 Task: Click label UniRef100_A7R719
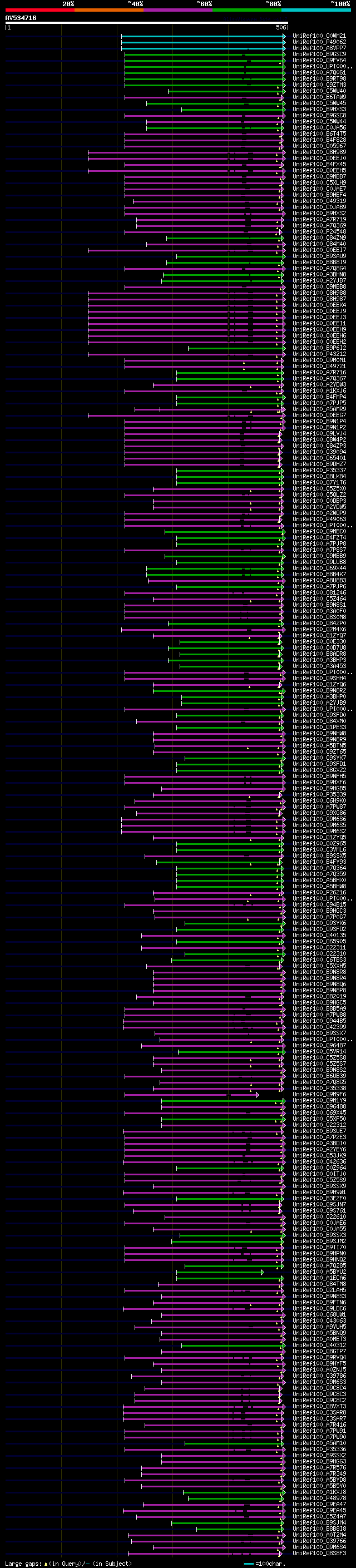[319, 220]
